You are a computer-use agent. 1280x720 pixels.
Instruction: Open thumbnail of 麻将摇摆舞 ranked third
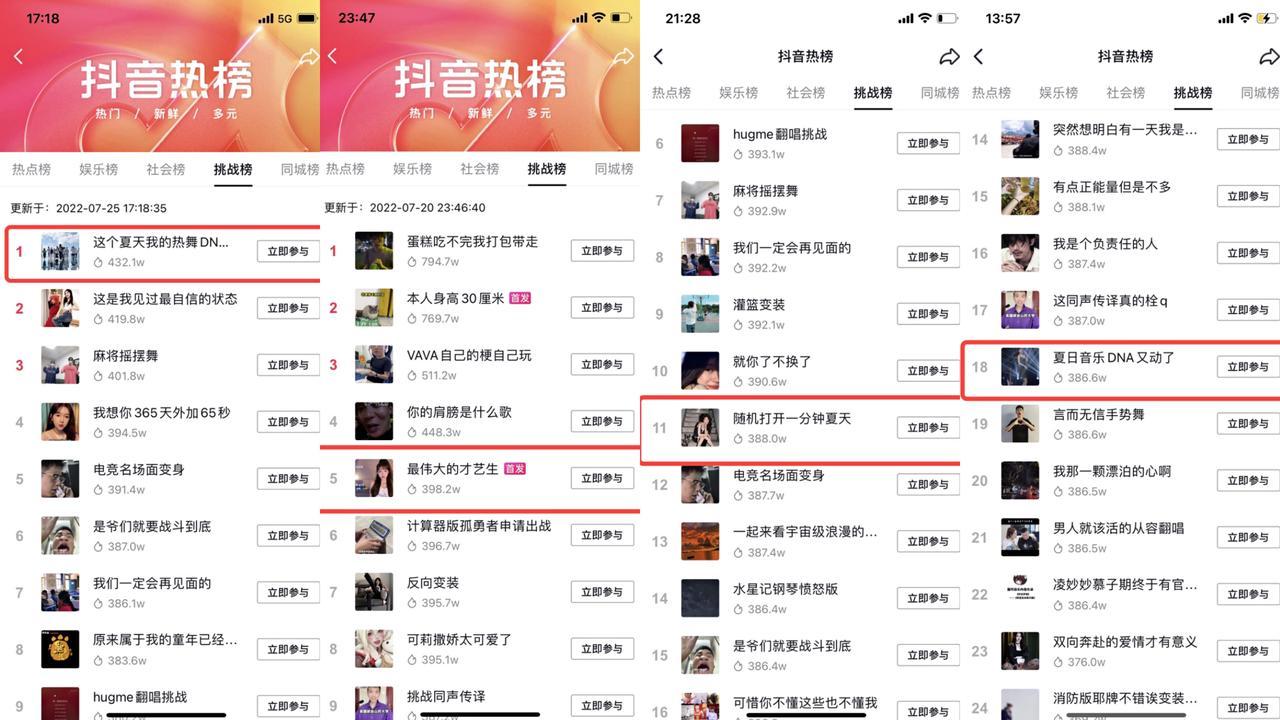click(x=60, y=365)
